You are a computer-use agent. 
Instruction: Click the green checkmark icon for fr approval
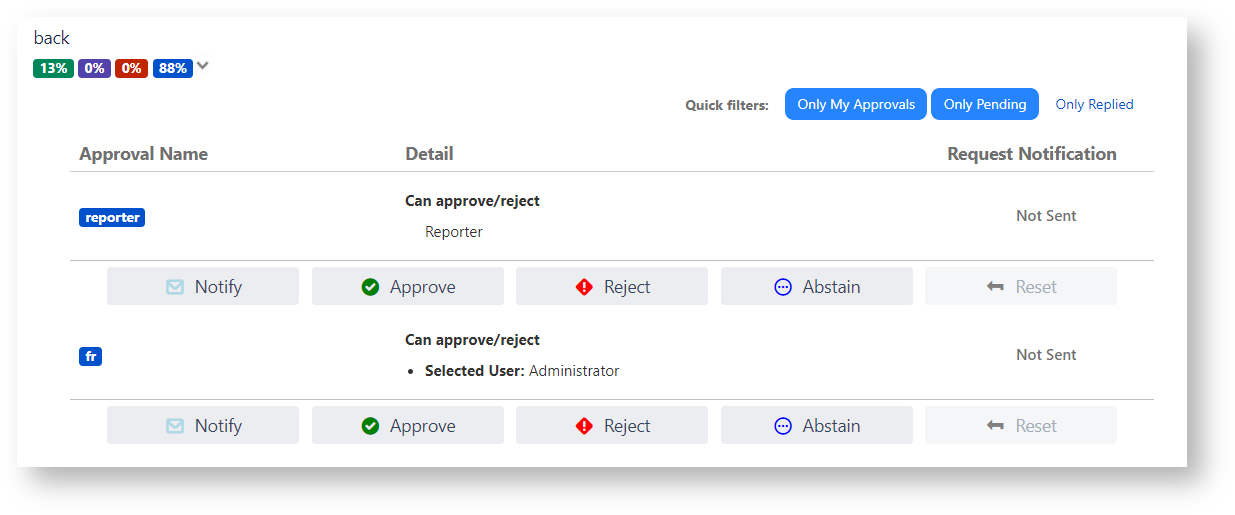370,426
